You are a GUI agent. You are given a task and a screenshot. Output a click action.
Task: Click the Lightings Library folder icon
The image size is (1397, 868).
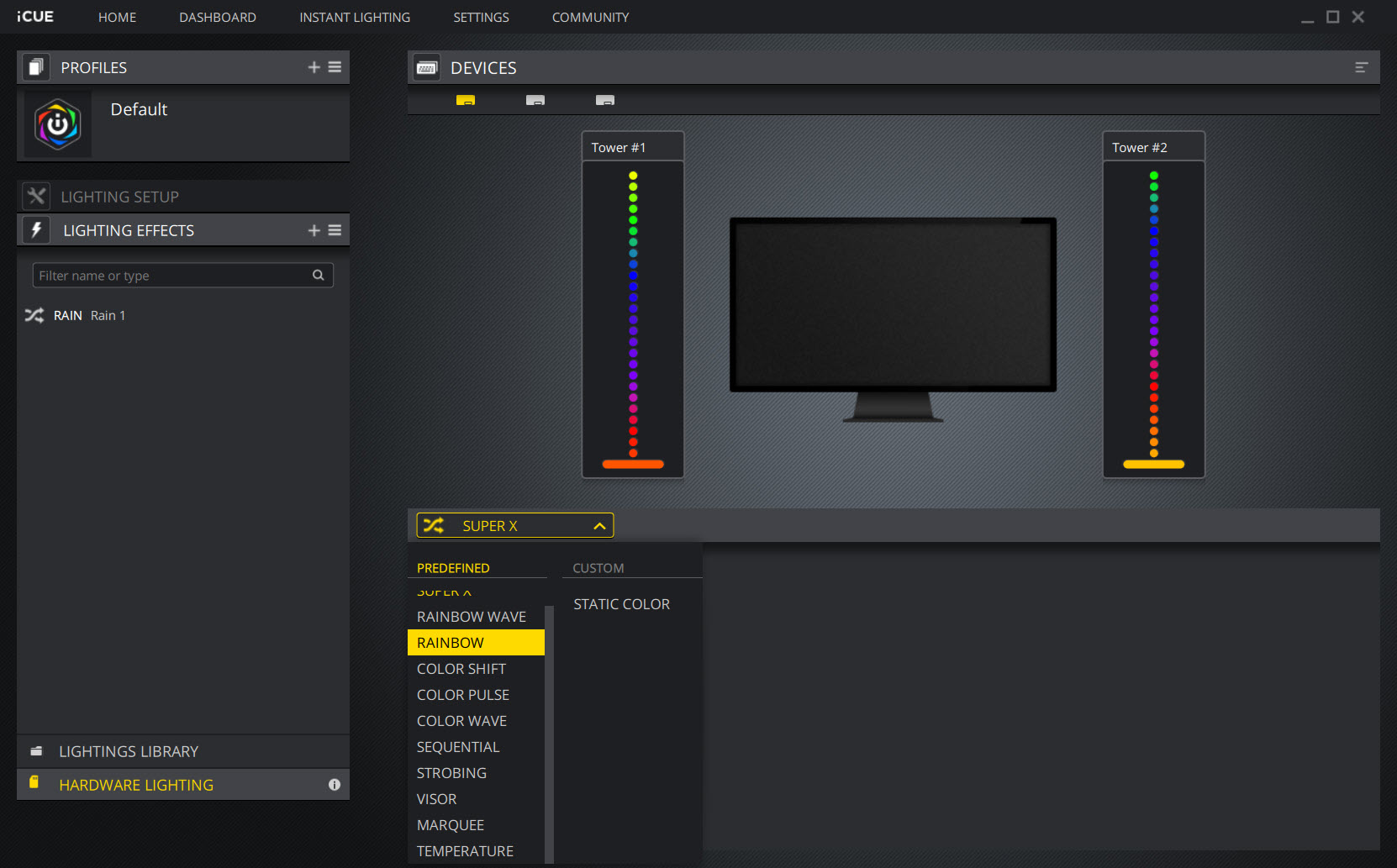pyautogui.click(x=36, y=751)
